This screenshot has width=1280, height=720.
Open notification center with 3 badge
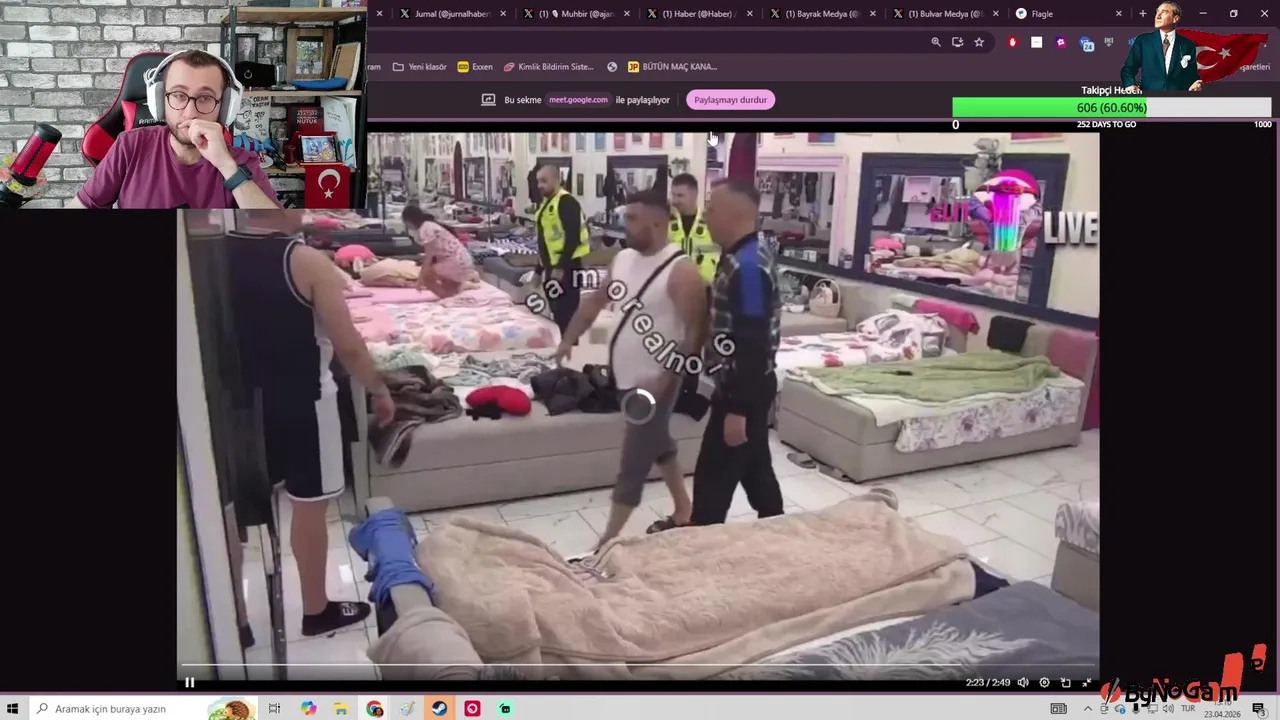[1258, 709]
